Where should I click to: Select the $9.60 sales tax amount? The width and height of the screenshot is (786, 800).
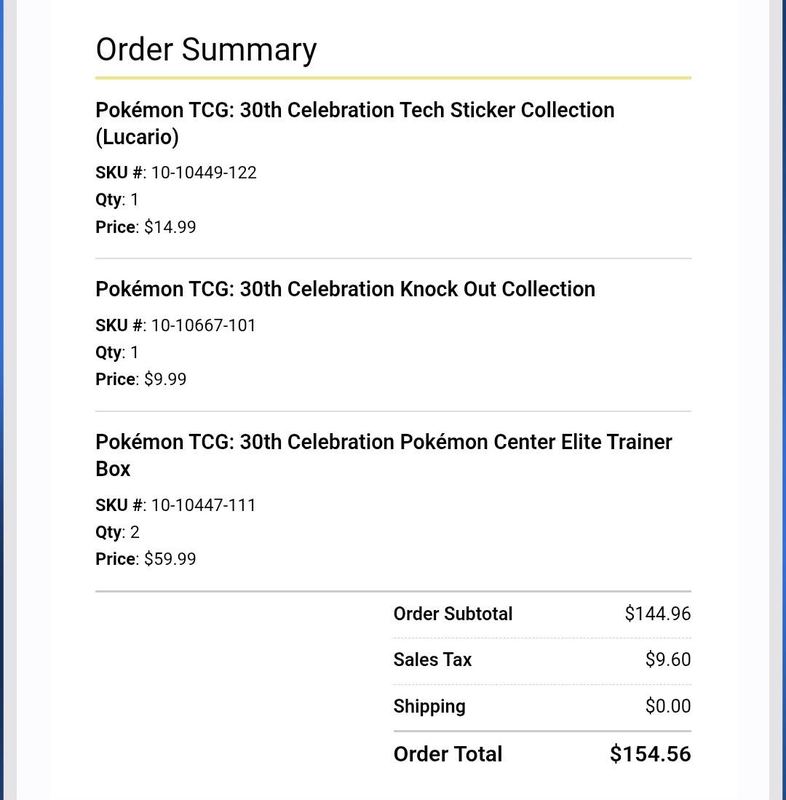coord(668,660)
